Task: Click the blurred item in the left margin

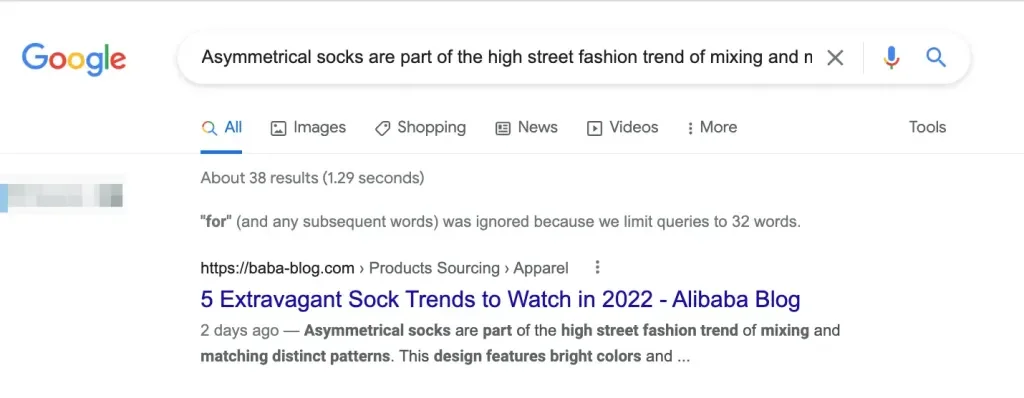Action: point(62,195)
